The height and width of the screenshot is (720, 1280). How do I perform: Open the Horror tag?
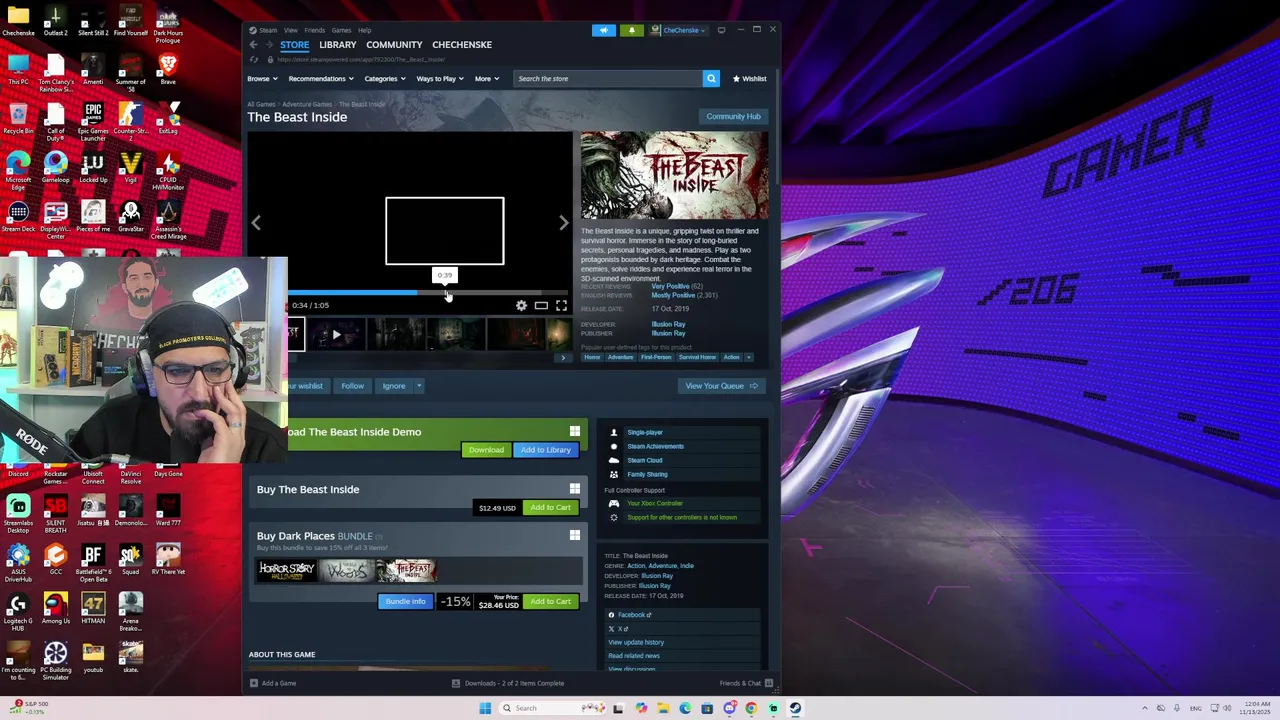pyautogui.click(x=592, y=357)
